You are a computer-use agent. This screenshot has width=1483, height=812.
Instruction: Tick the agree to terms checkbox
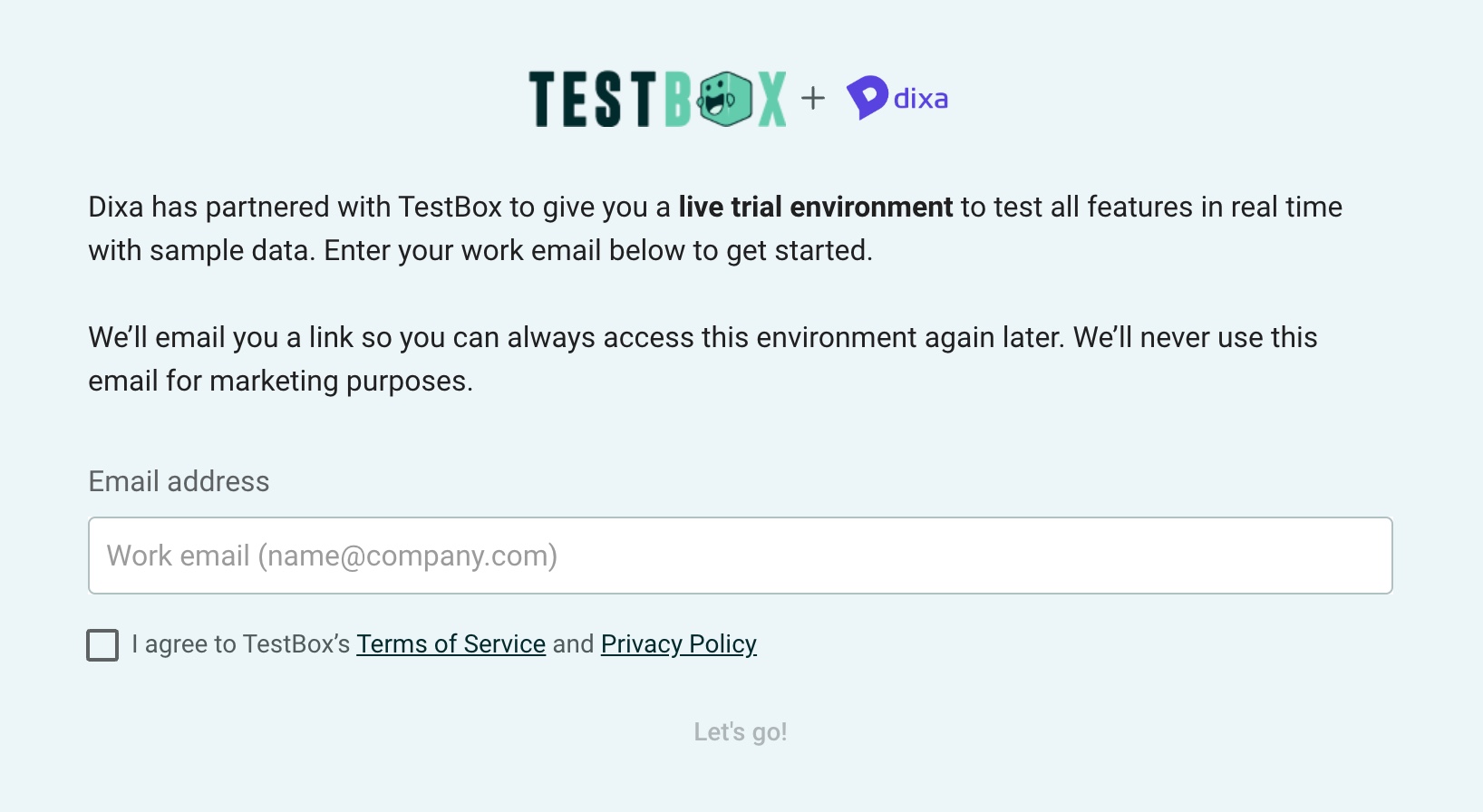[102, 645]
